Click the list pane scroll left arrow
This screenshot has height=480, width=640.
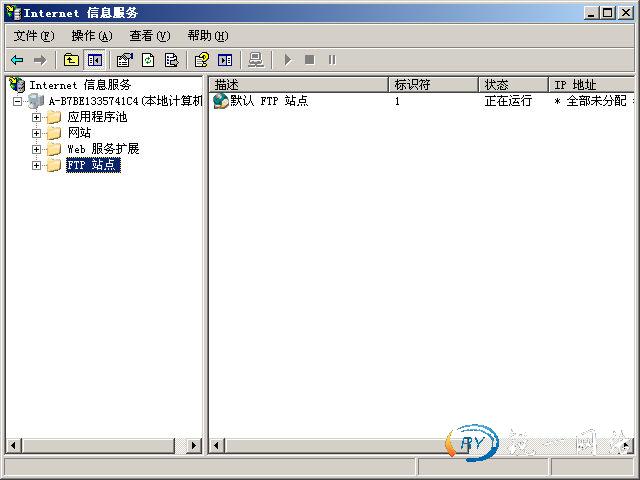217,445
